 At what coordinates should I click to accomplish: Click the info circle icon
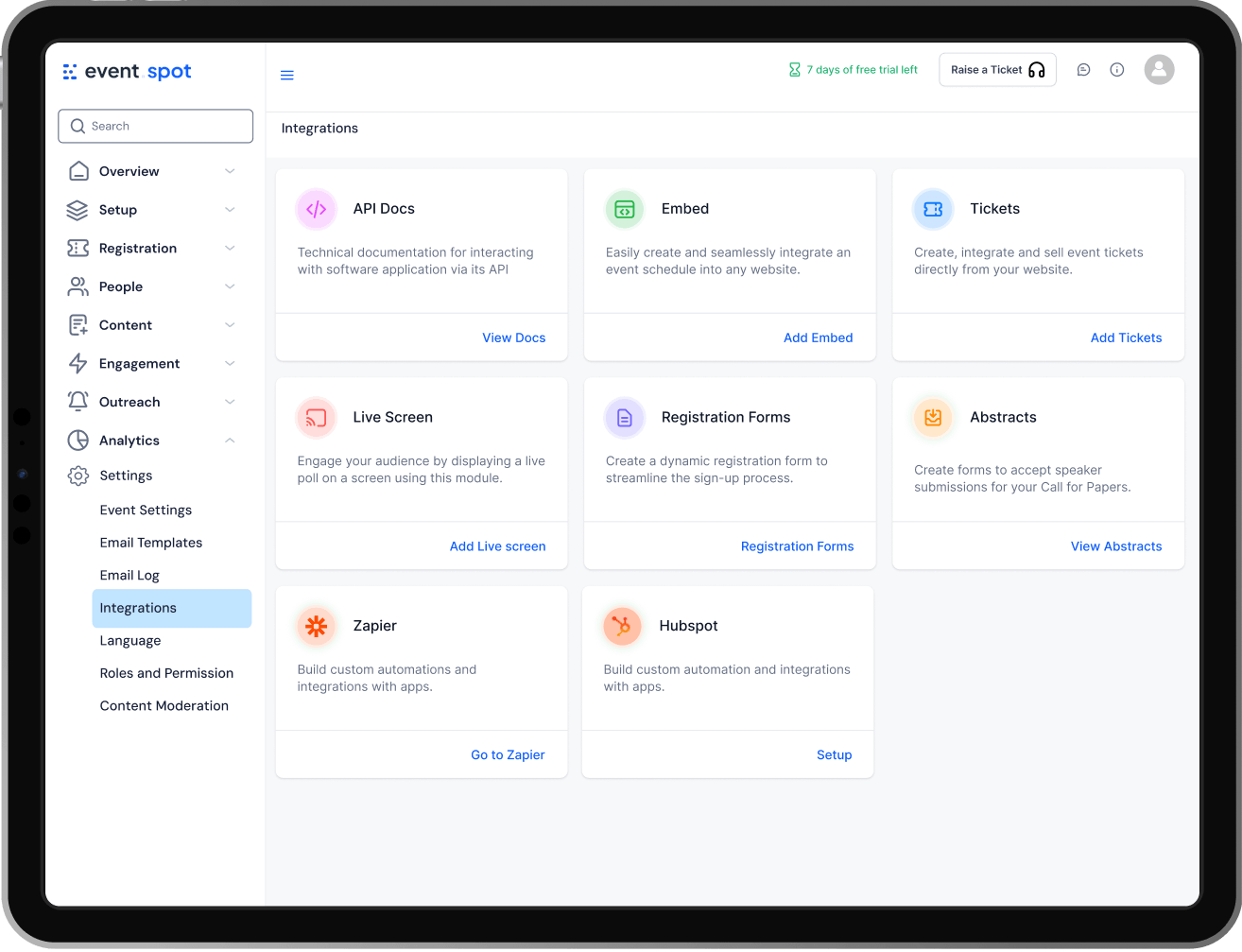[1117, 70]
